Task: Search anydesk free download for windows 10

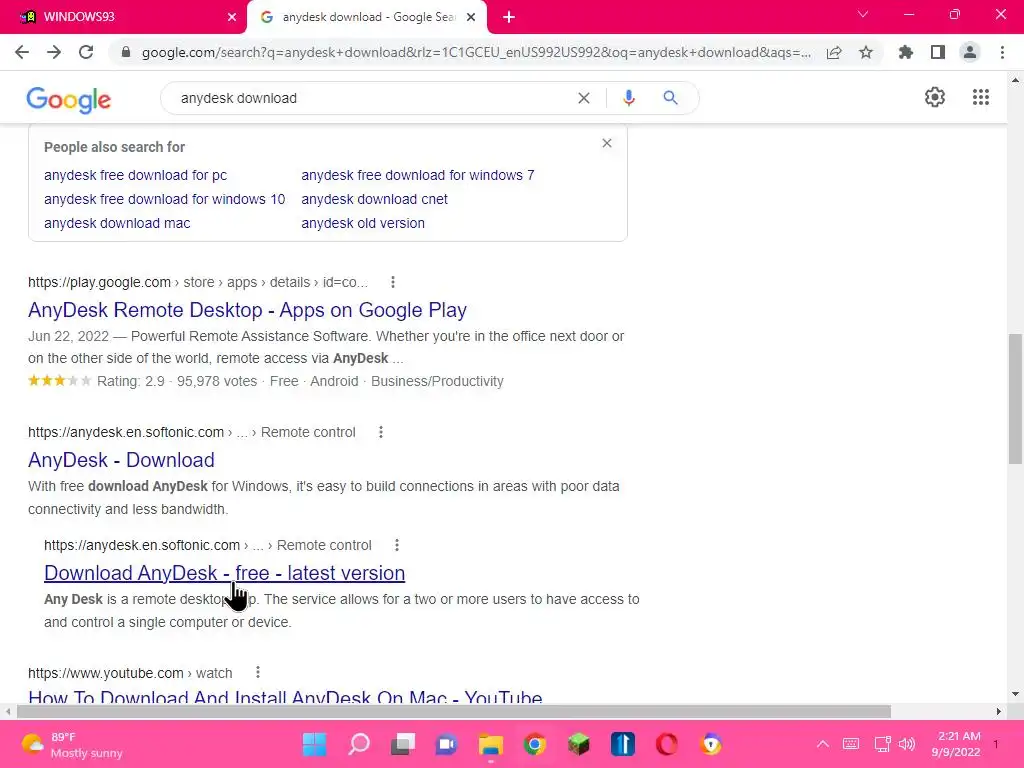Action: click(x=165, y=199)
